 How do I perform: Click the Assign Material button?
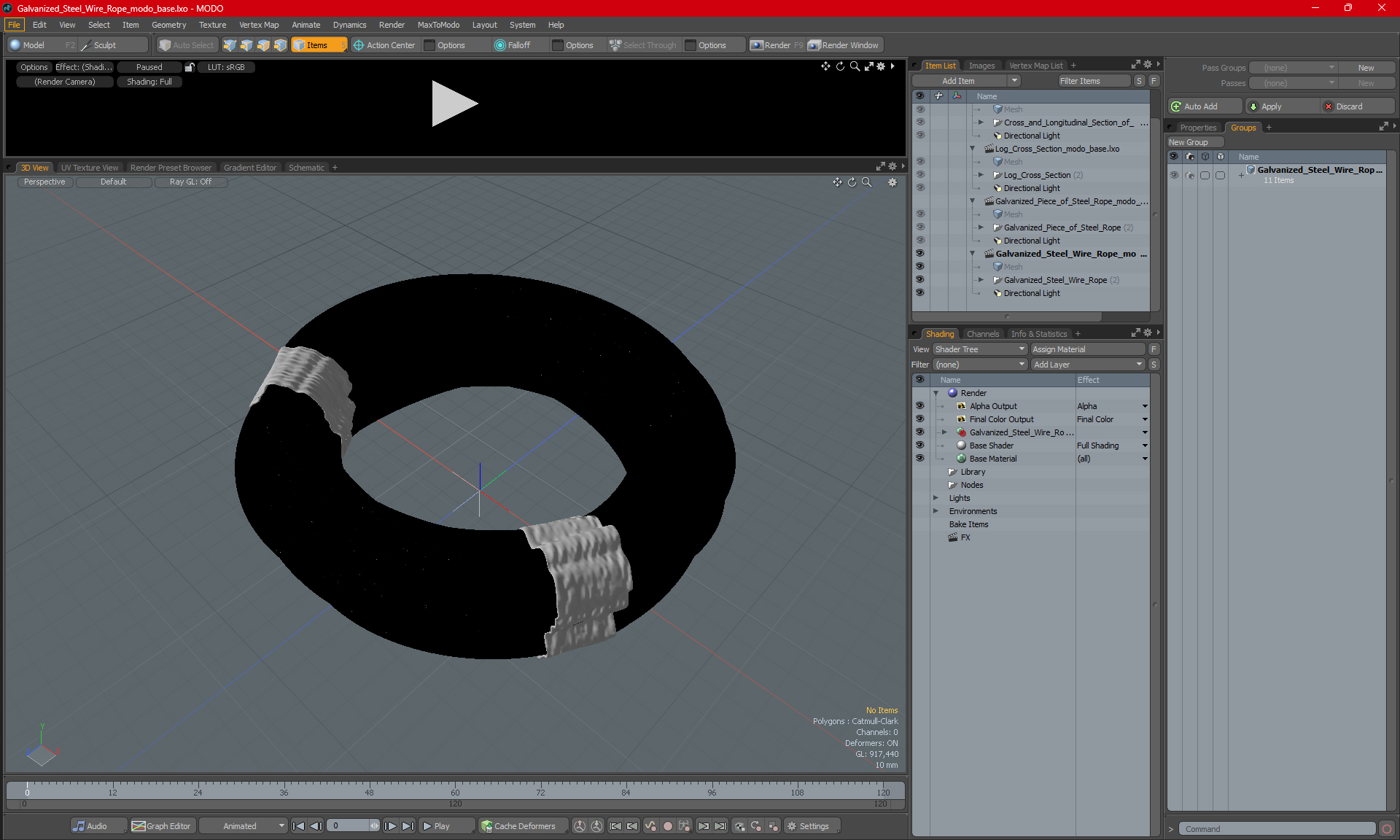pos(1087,349)
